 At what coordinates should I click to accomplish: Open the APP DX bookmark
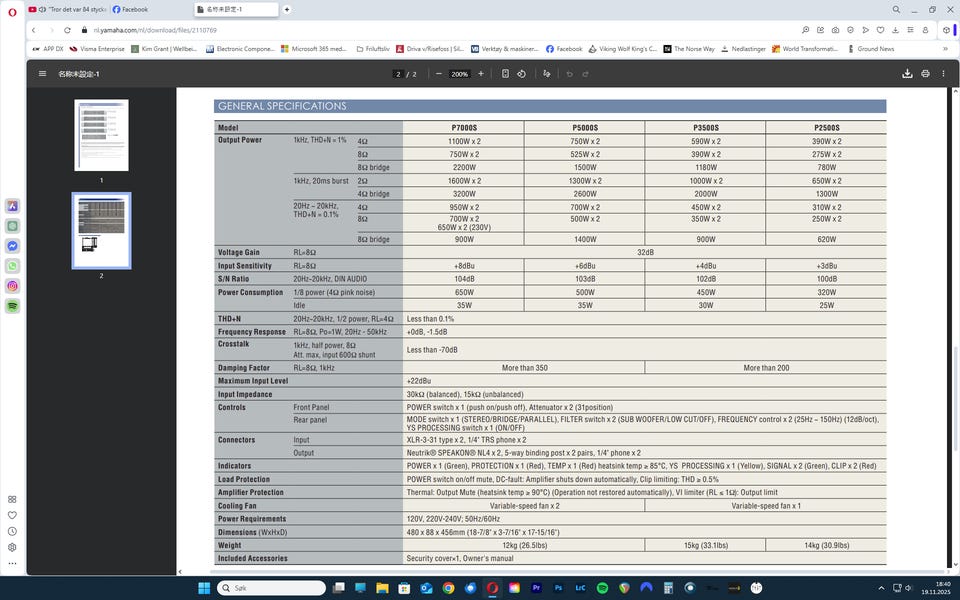click(x=48, y=49)
